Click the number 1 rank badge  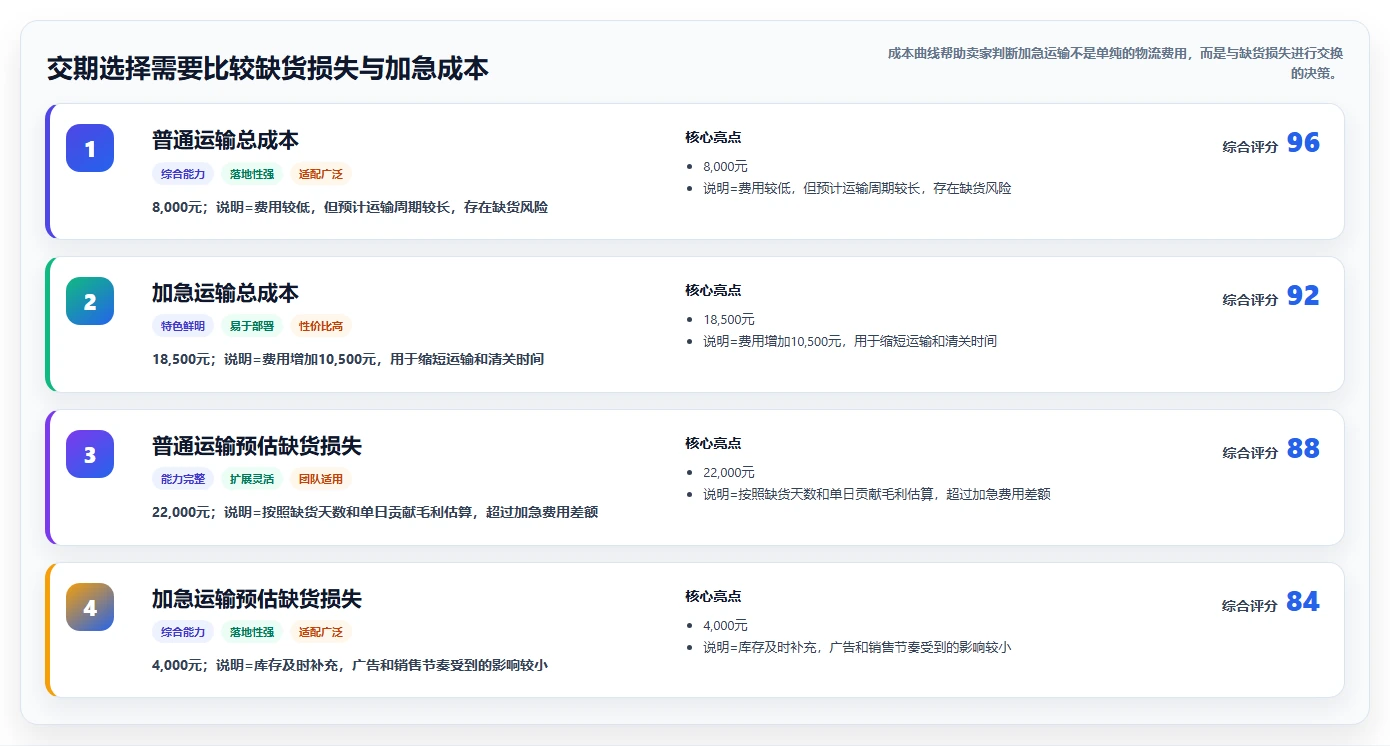click(x=90, y=148)
